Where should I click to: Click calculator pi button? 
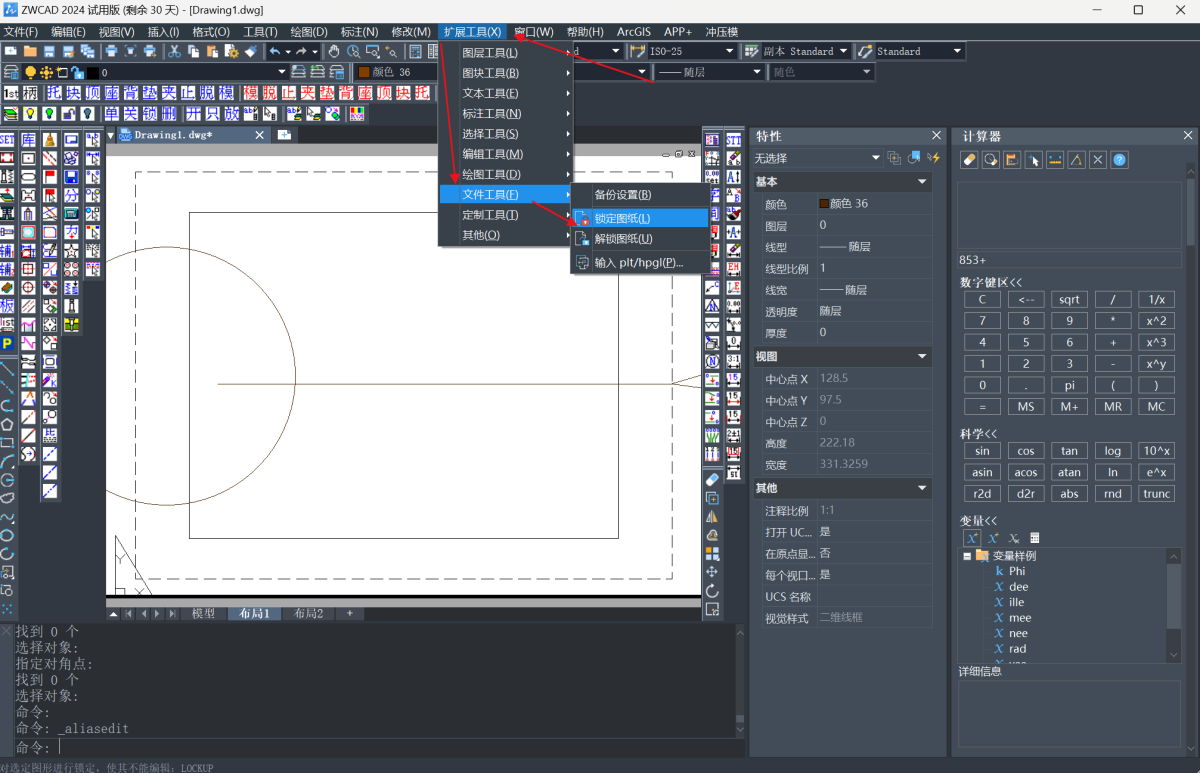[x=1069, y=385]
